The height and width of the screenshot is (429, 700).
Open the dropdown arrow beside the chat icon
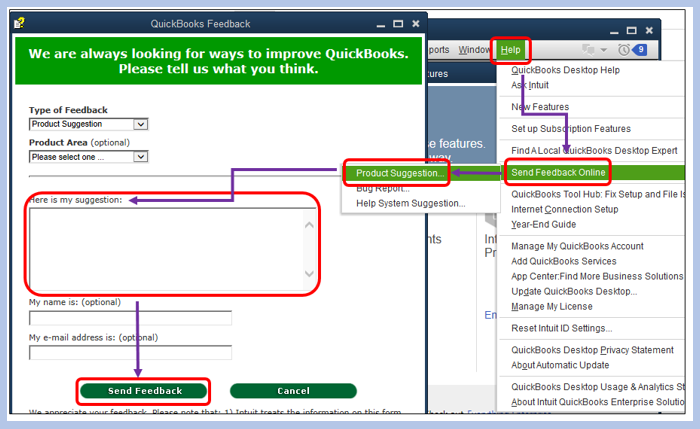click(x=604, y=50)
